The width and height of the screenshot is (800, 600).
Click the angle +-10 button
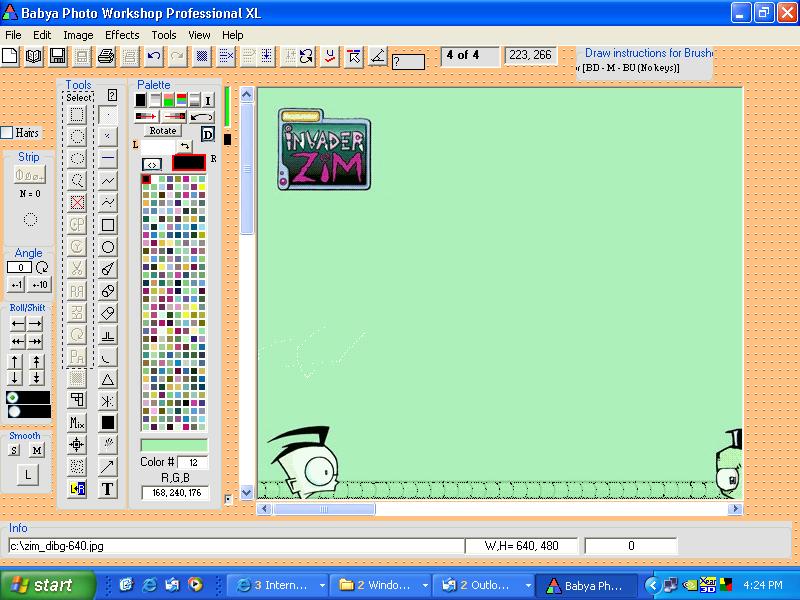point(39,285)
